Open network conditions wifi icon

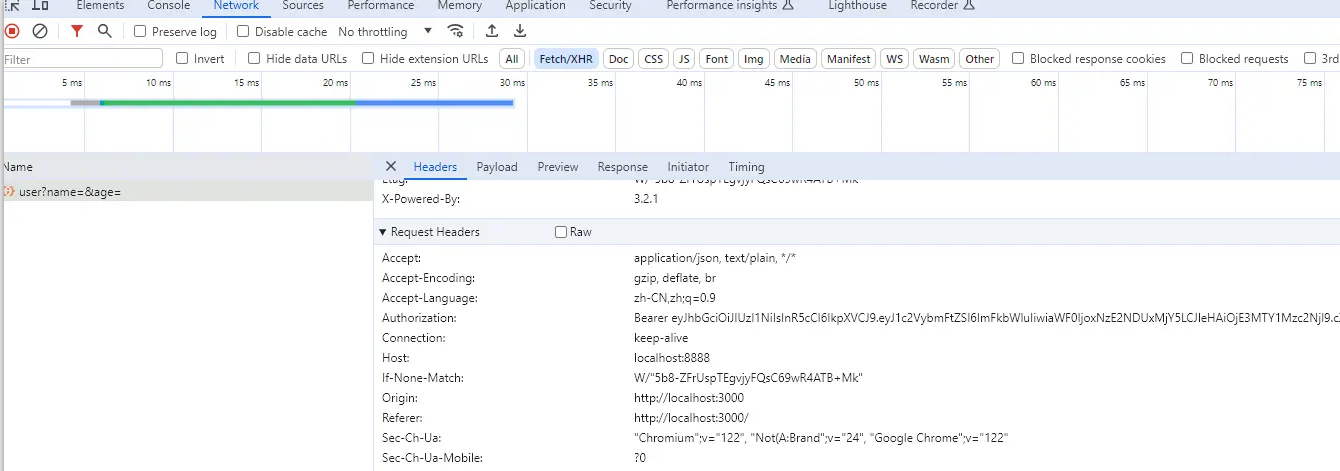click(x=456, y=32)
